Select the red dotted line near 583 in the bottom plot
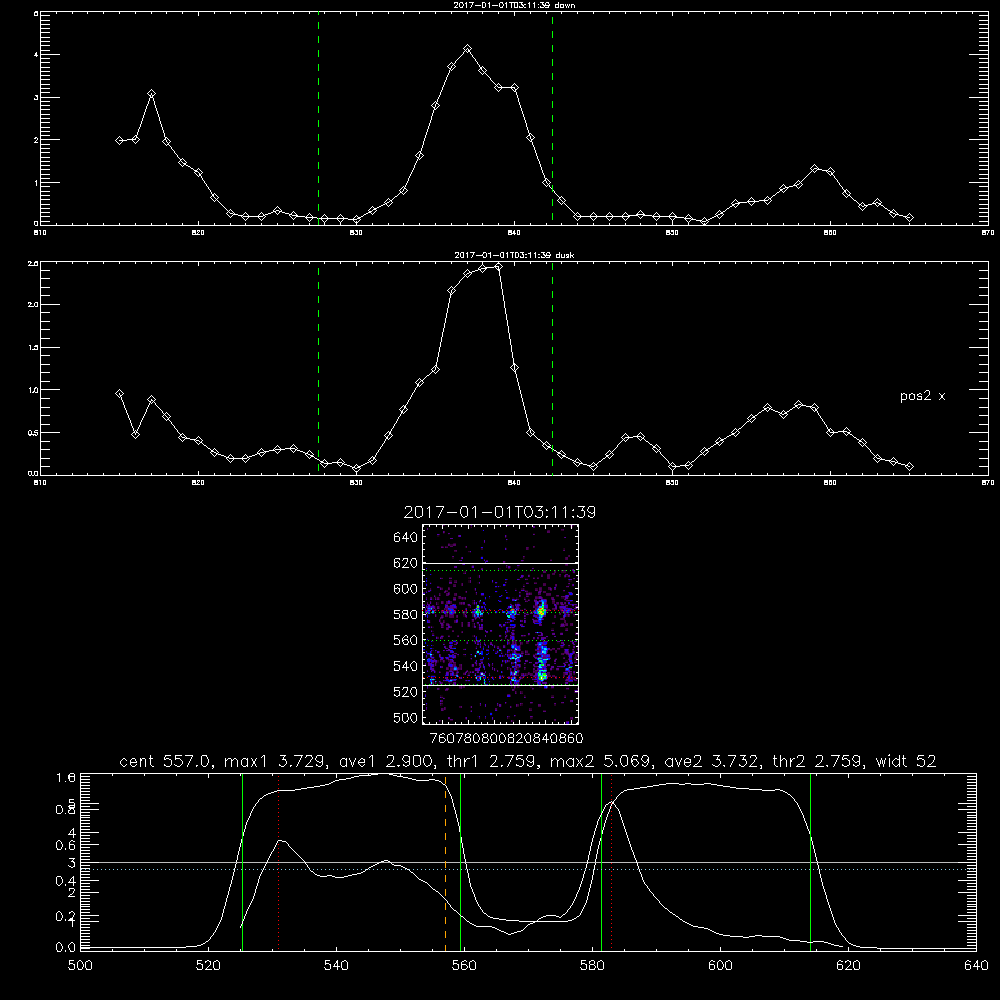The height and width of the screenshot is (1000, 1000). [x=612, y=862]
